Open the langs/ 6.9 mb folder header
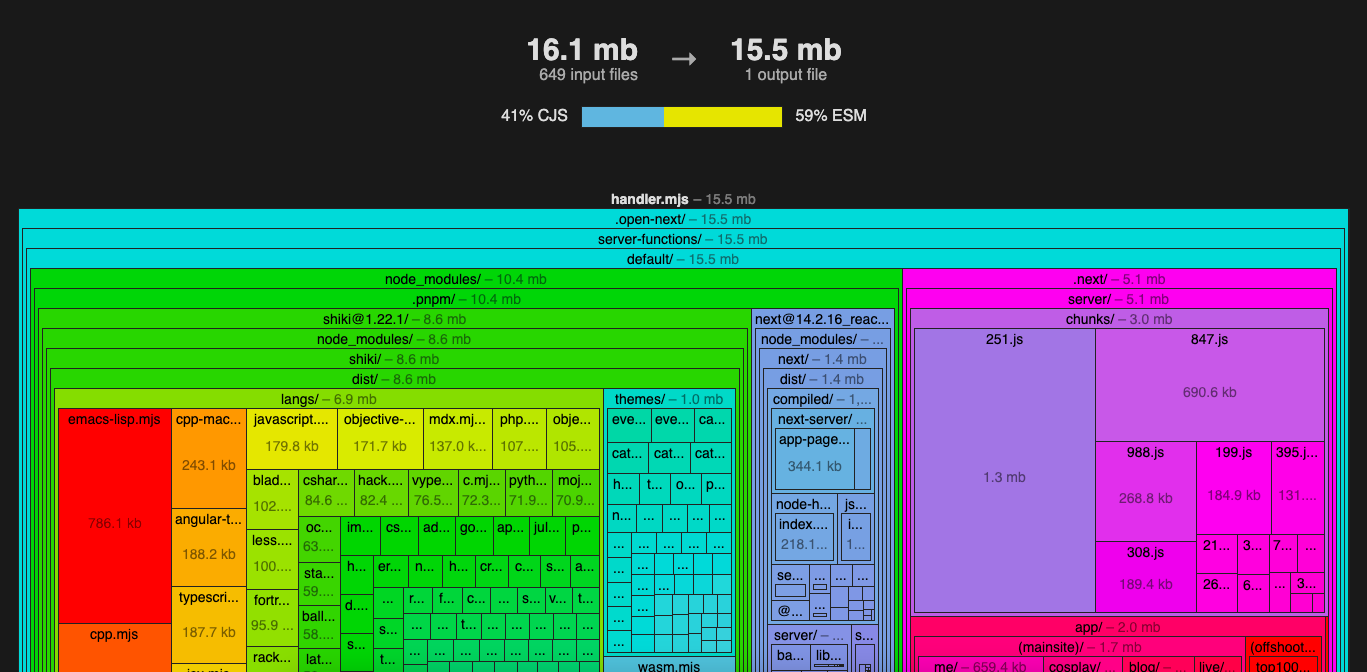This screenshot has height=672, width=1367. click(x=329, y=399)
